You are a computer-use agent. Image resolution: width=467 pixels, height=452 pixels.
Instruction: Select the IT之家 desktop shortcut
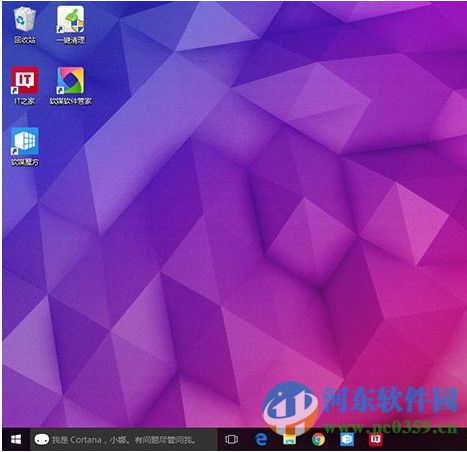[x=25, y=86]
